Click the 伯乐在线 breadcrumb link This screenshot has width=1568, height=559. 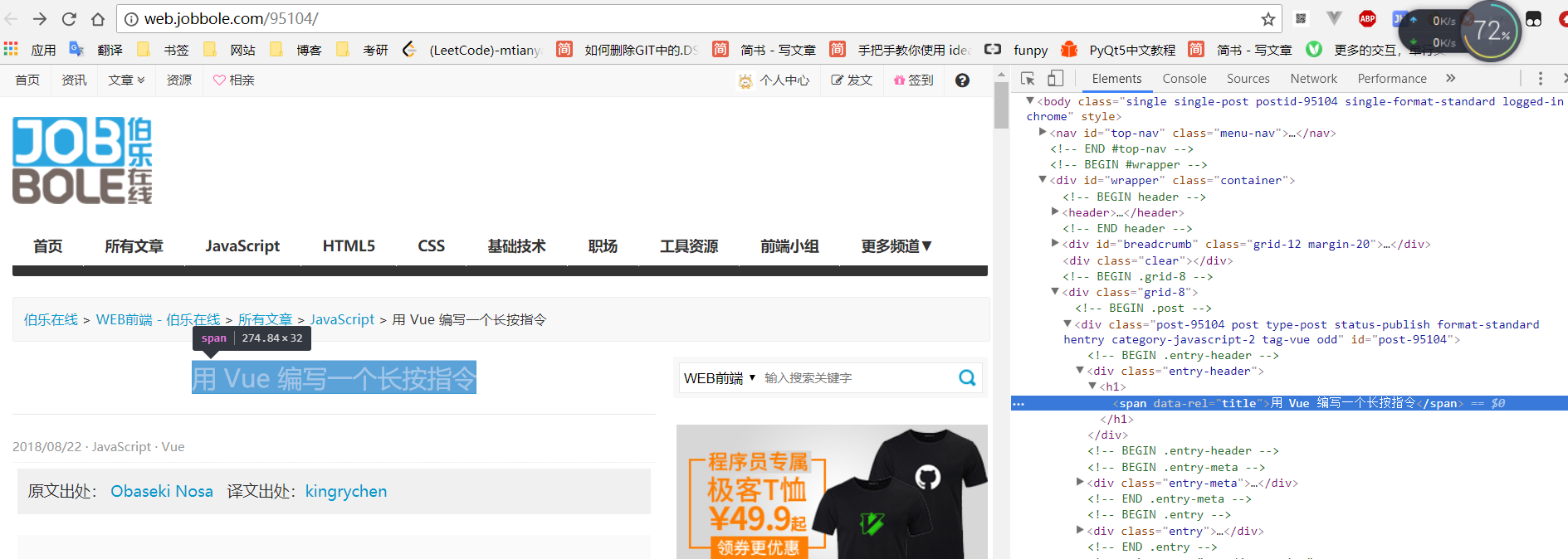tap(51, 320)
